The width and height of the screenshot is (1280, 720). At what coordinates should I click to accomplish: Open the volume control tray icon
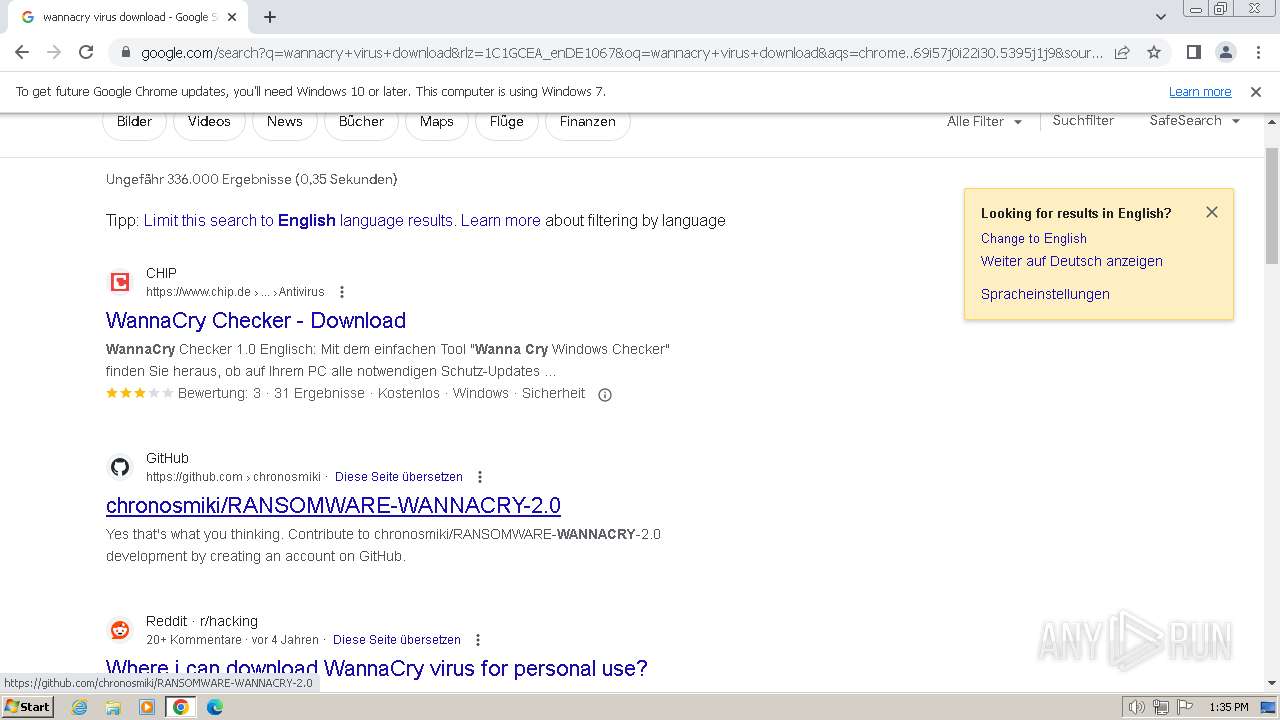click(x=1136, y=707)
